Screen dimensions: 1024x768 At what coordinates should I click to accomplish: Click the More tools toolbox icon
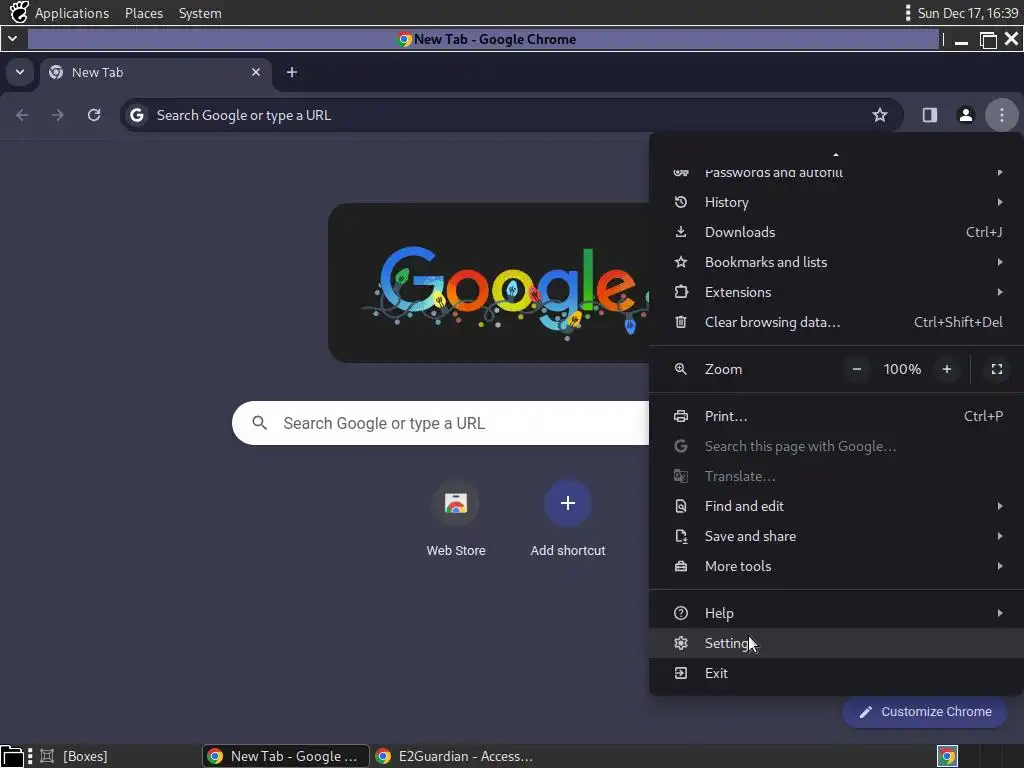pyautogui.click(x=680, y=566)
